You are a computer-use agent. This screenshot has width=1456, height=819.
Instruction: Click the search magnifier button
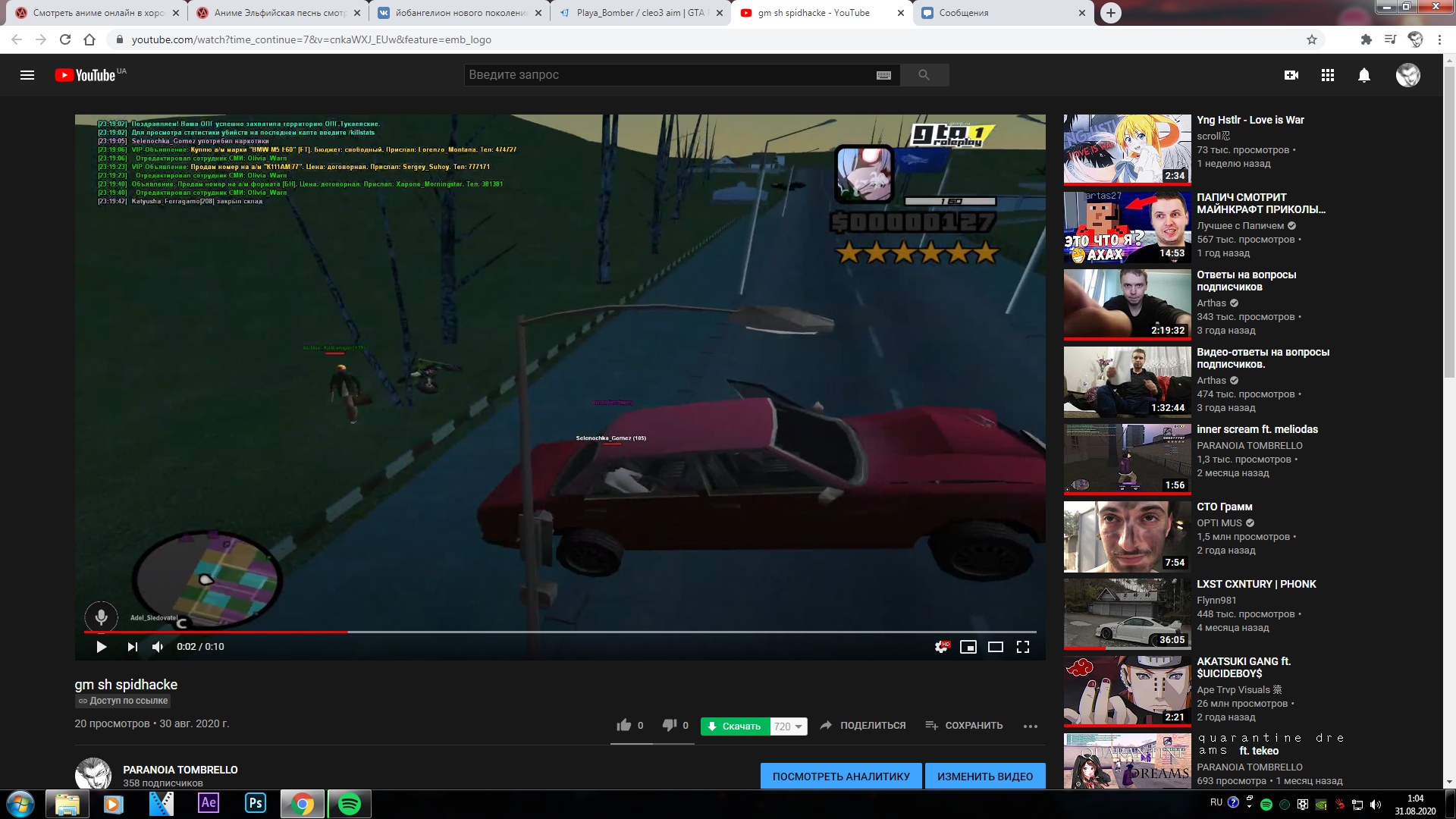pos(924,75)
